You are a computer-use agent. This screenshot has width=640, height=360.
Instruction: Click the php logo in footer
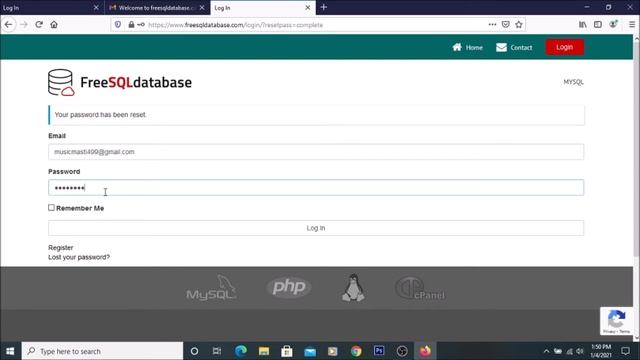289,287
